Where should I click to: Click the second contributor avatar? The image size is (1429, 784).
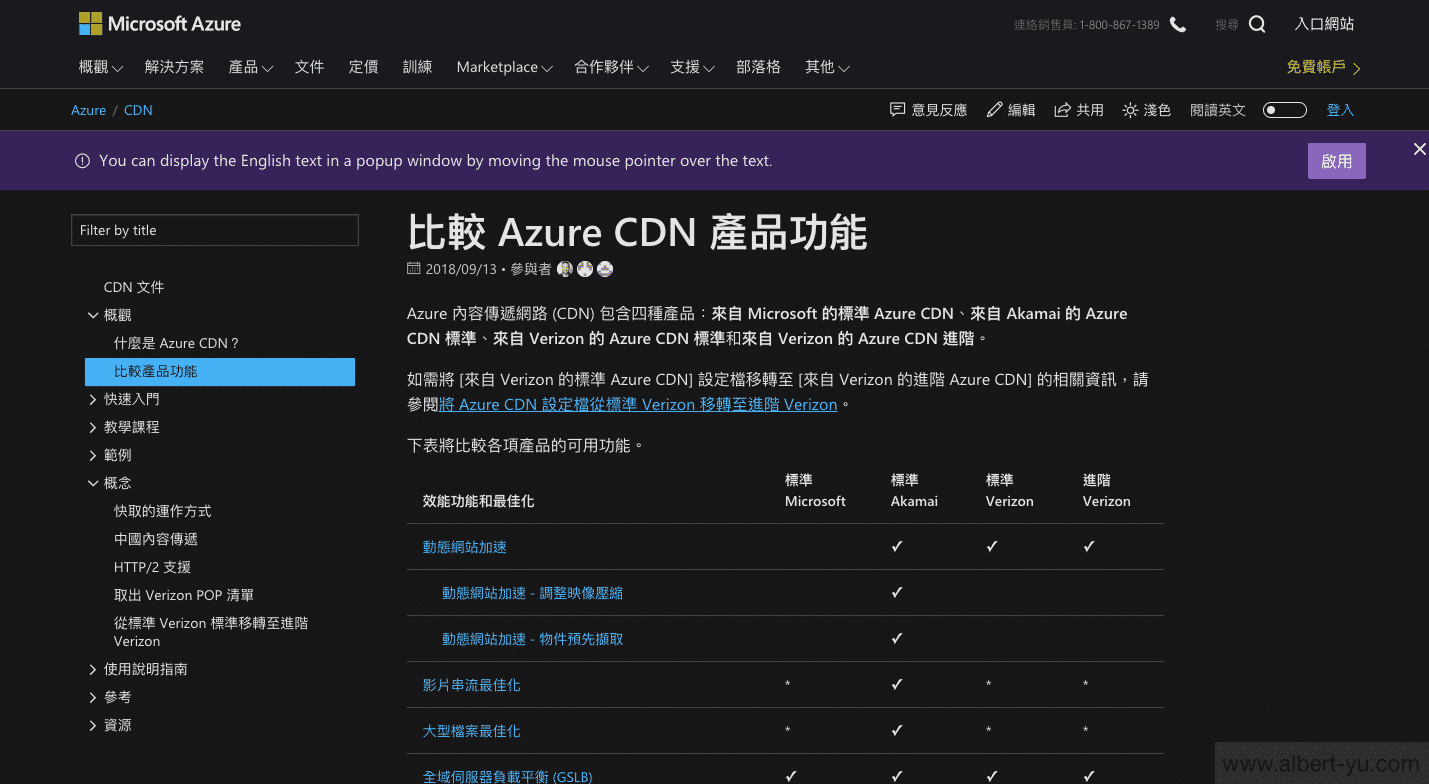click(x=585, y=269)
